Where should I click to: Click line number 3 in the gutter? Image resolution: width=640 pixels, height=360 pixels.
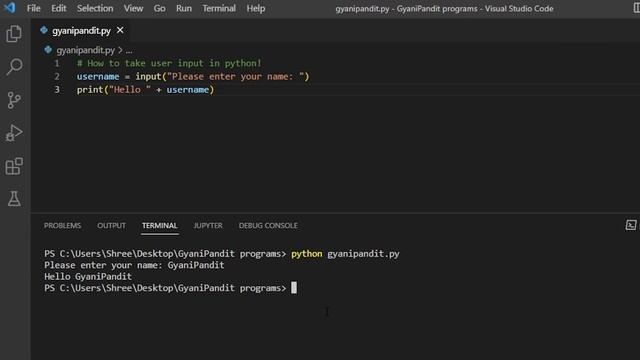pos(57,89)
